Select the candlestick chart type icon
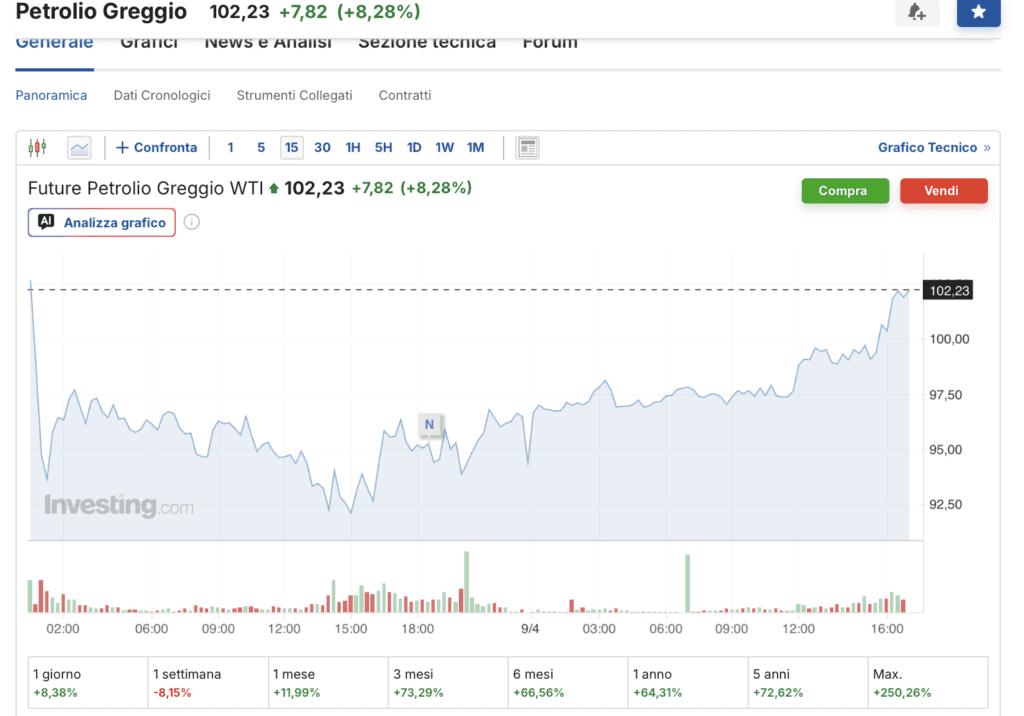This screenshot has height=716, width=1024. tap(37, 148)
